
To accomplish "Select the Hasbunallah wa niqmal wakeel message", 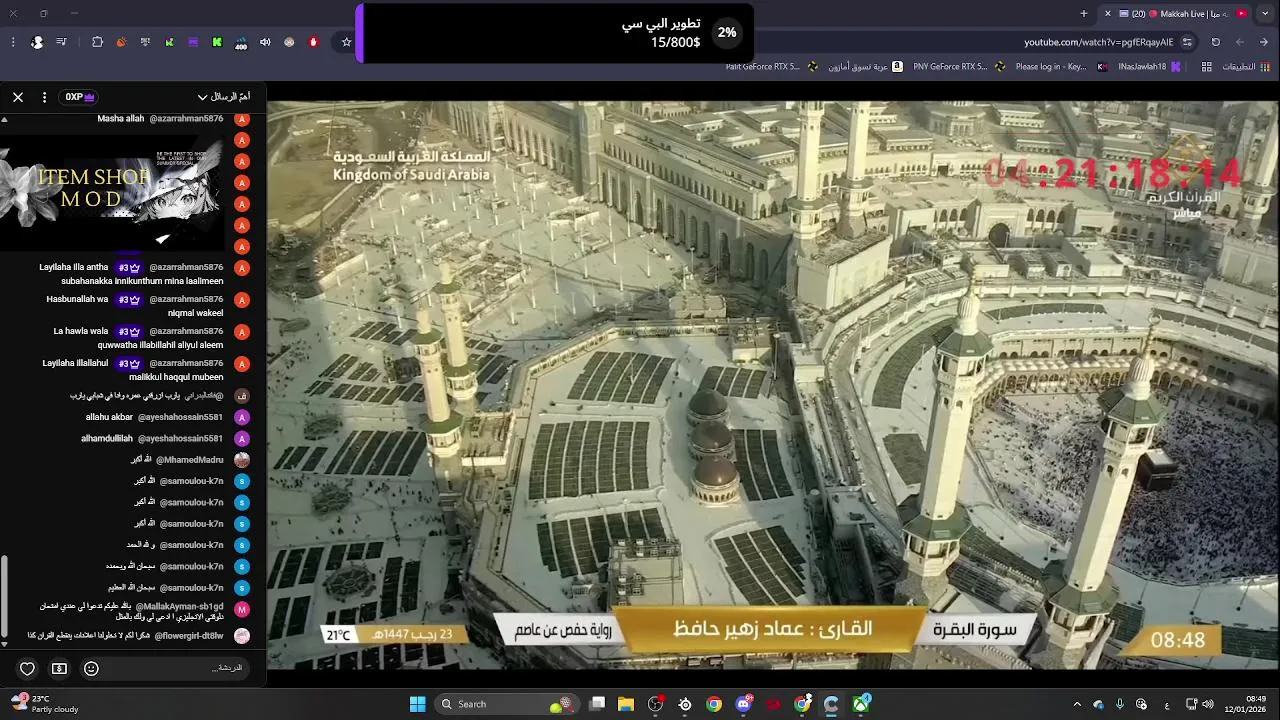I will coord(131,306).
